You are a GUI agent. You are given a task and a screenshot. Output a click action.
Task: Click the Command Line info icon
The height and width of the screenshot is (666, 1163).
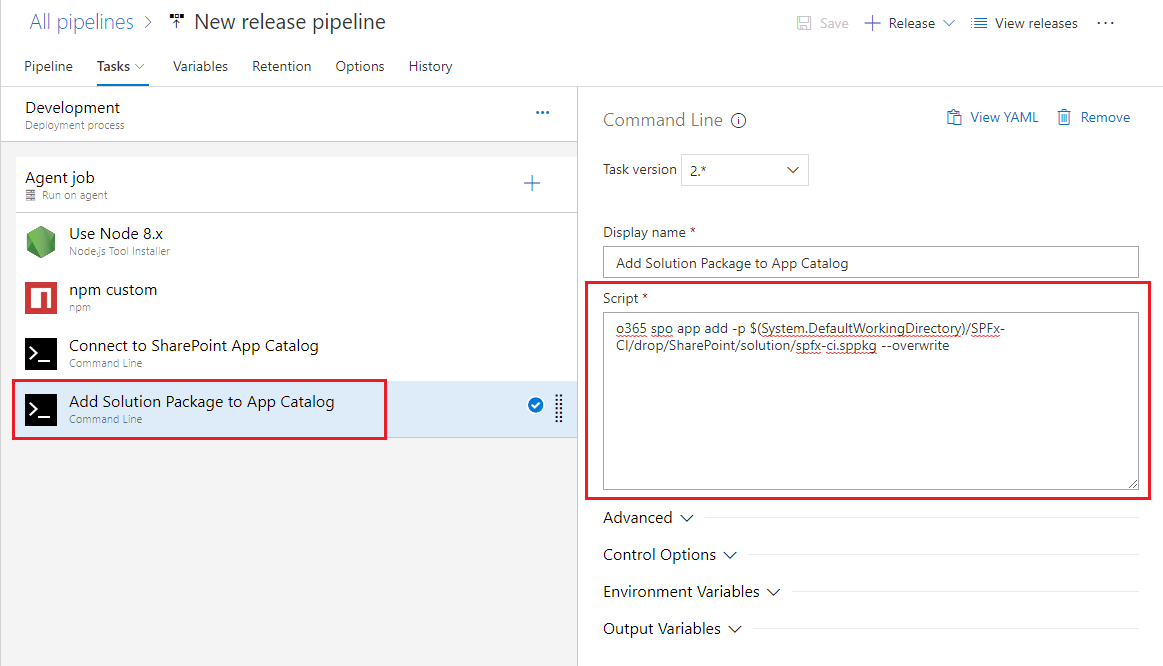coord(739,121)
